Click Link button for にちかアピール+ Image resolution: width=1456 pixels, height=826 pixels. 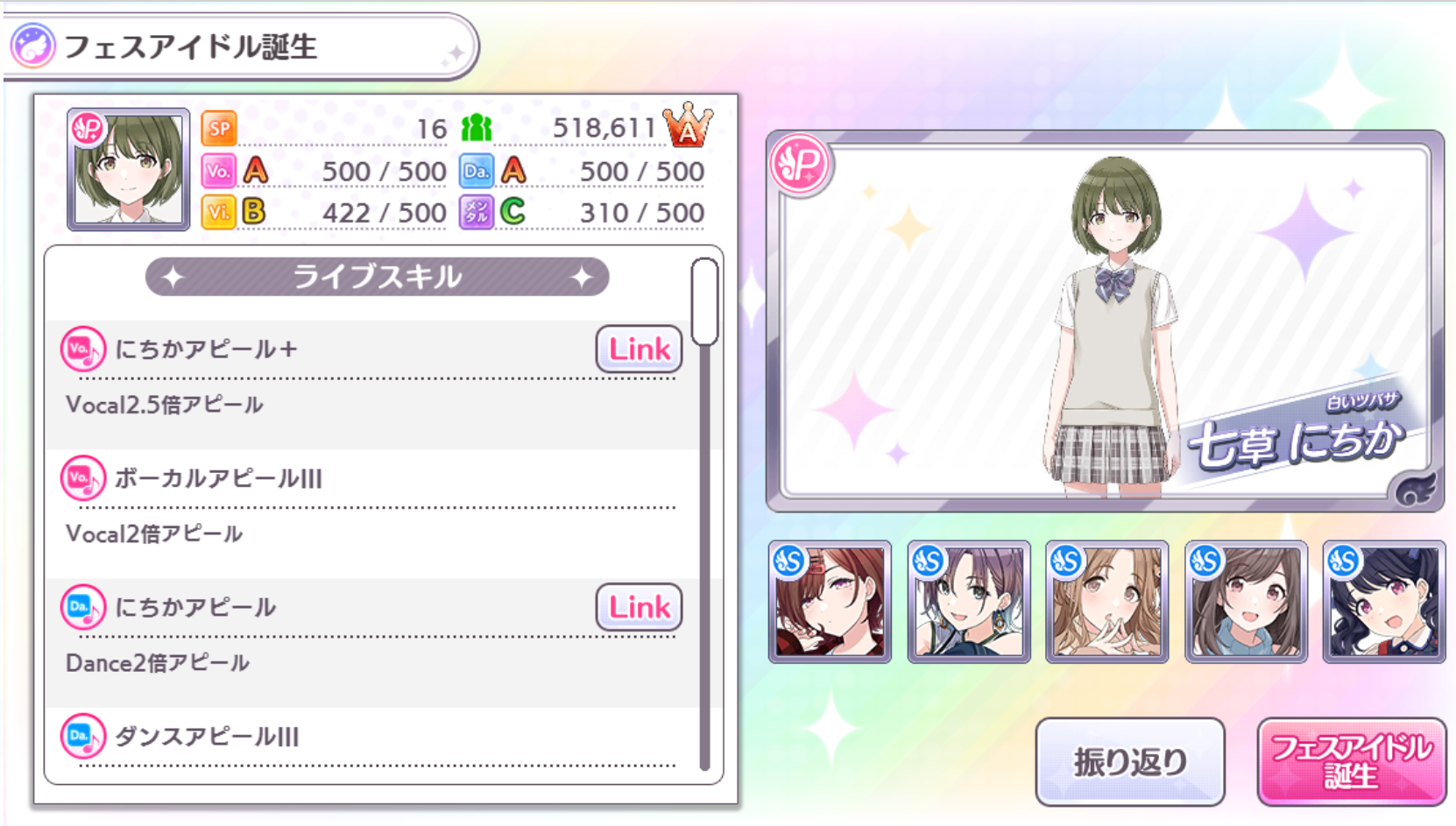(x=639, y=349)
